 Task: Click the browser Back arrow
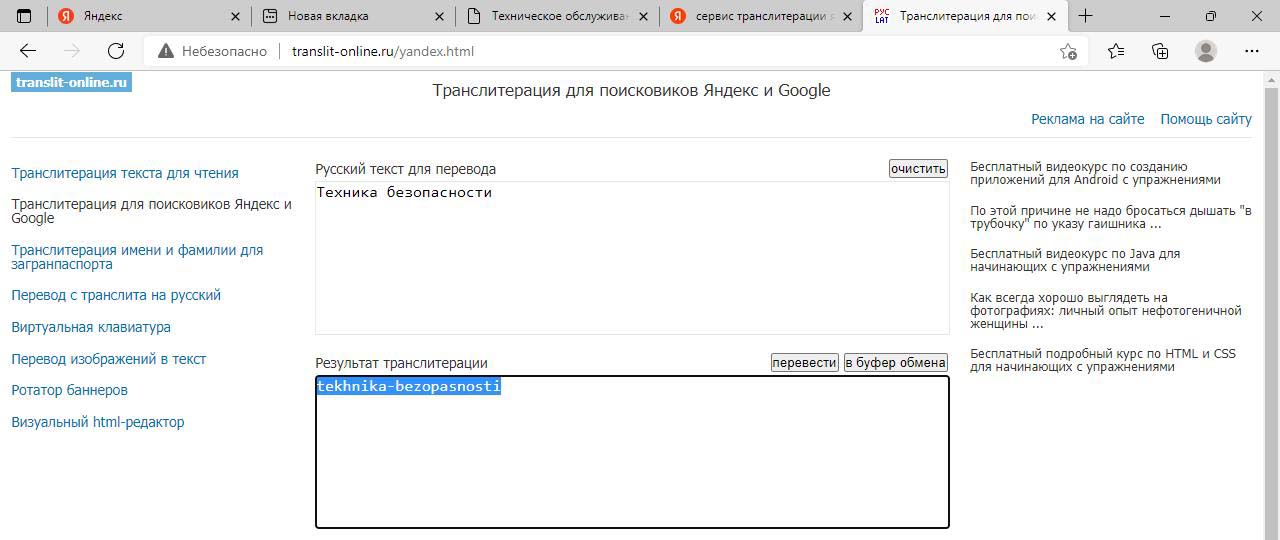pyautogui.click(x=28, y=51)
